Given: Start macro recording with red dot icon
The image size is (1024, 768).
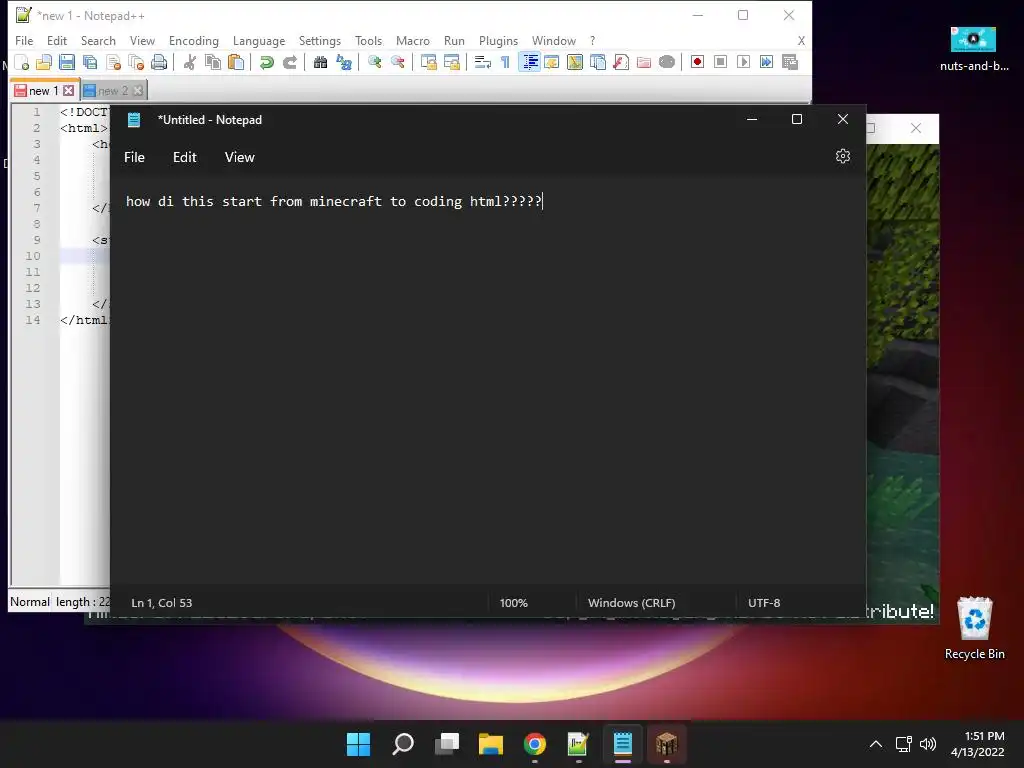Looking at the screenshot, I should (x=697, y=62).
